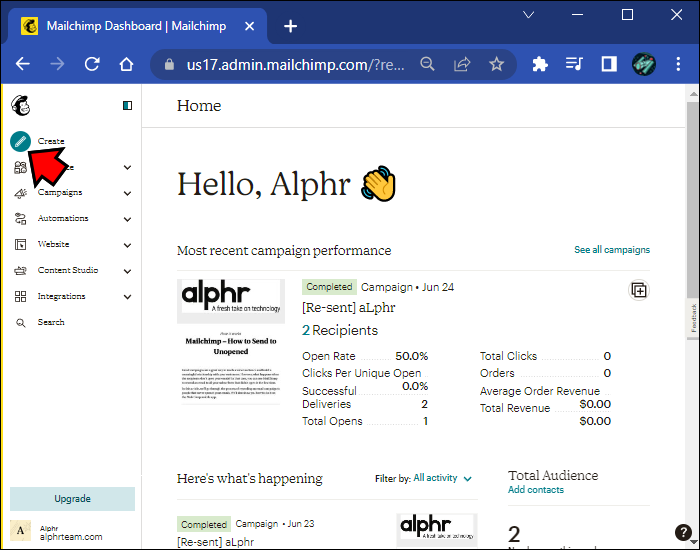Open the Create menu item

51,141
